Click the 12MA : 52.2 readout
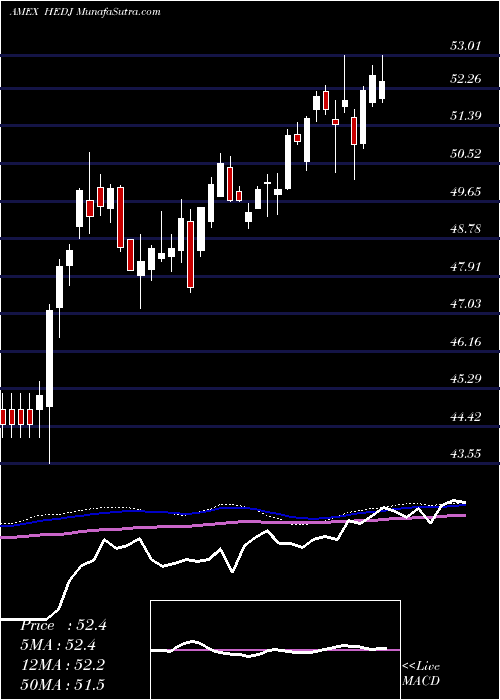This screenshot has height=700, width=500. (x=62, y=665)
